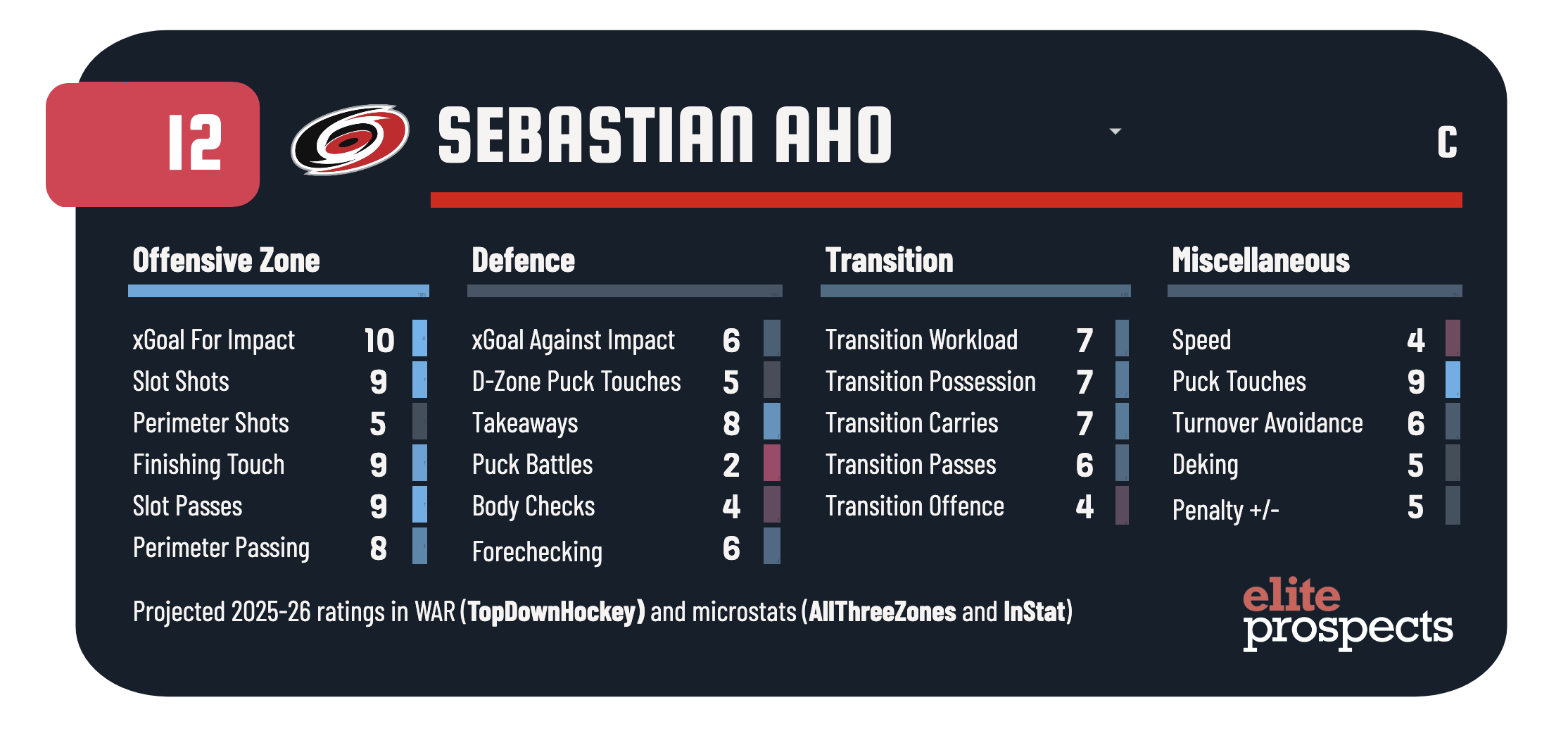Click the Transition Workload stat label
This screenshot has height=731, width=1568.
(x=921, y=340)
